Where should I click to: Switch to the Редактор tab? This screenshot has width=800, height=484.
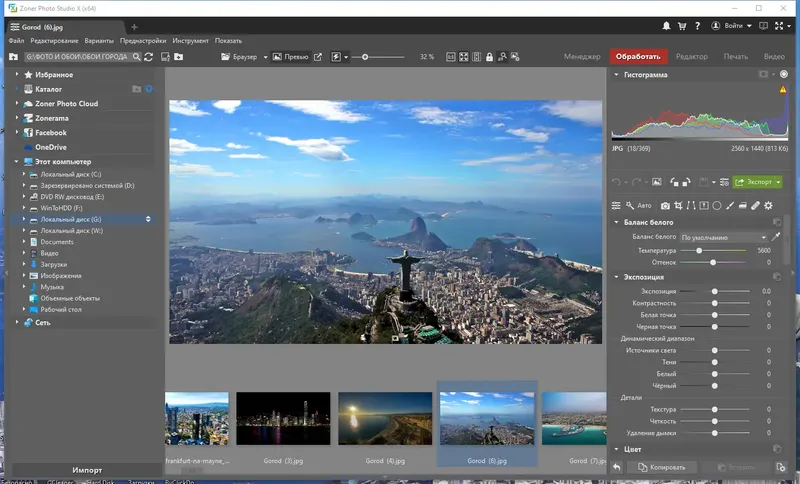691,57
